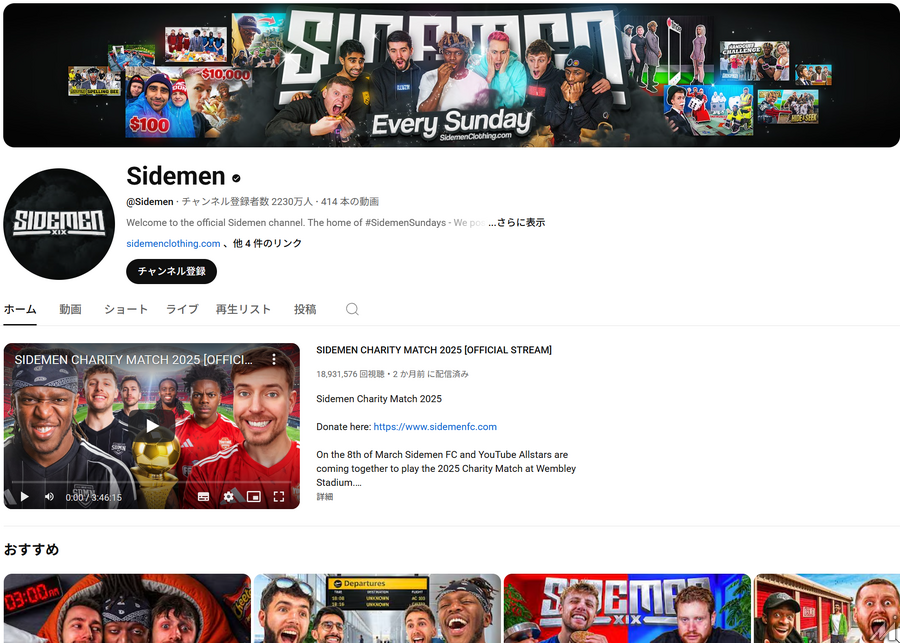Open recommended video with Sidemen XIX logo
The height and width of the screenshot is (643, 900).
click(627, 609)
